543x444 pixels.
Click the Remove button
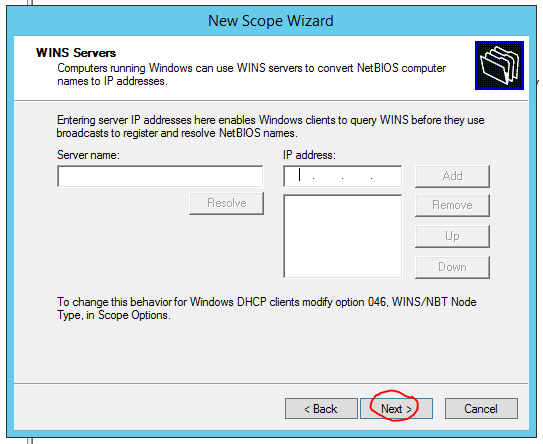[452, 205]
